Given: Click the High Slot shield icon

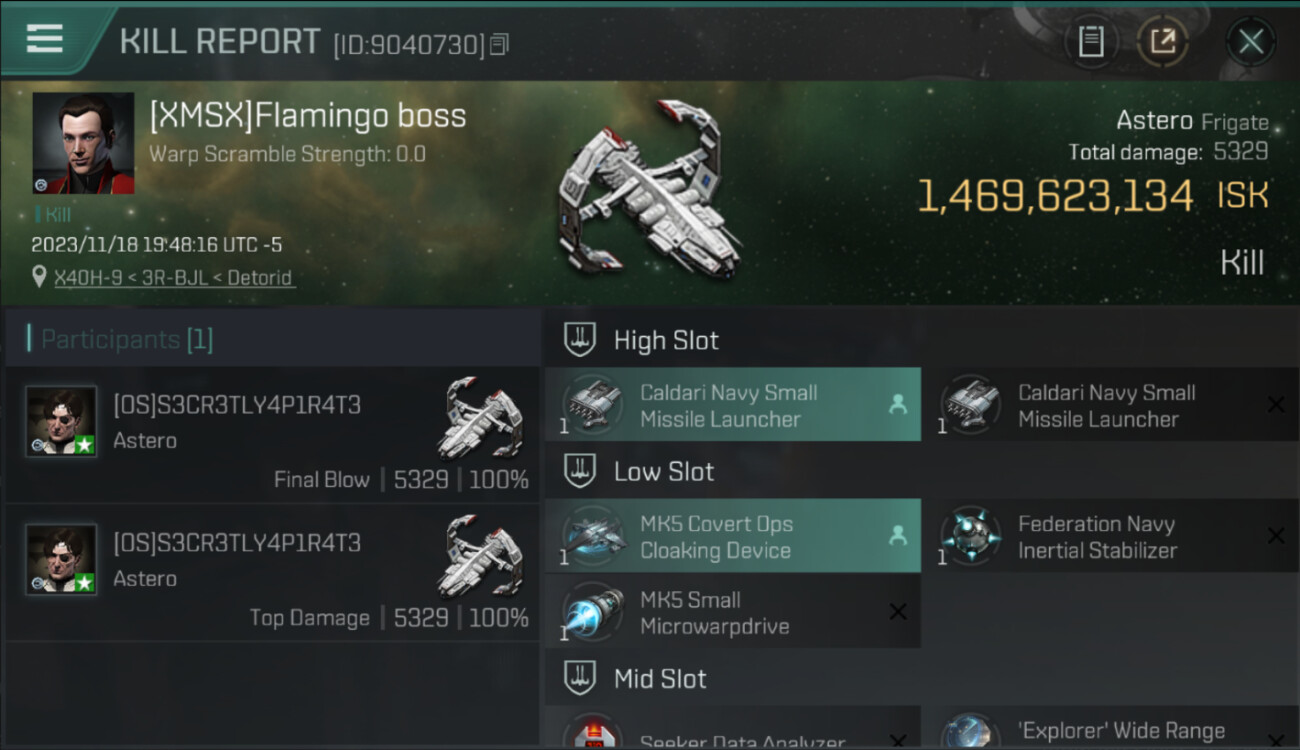Looking at the screenshot, I should pos(580,340).
